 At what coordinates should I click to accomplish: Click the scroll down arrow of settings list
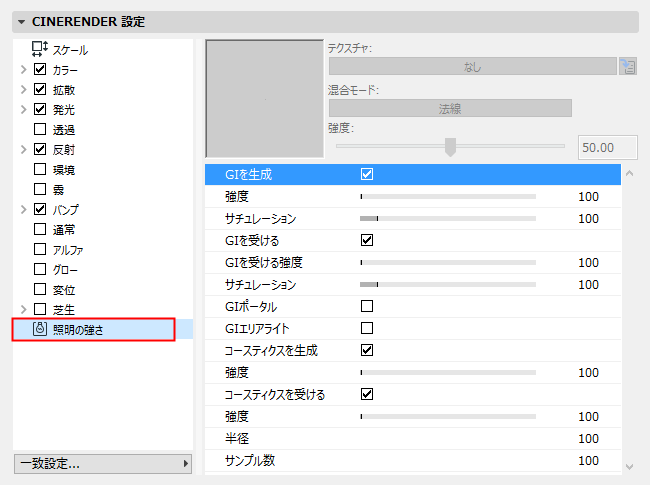pos(630,467)
